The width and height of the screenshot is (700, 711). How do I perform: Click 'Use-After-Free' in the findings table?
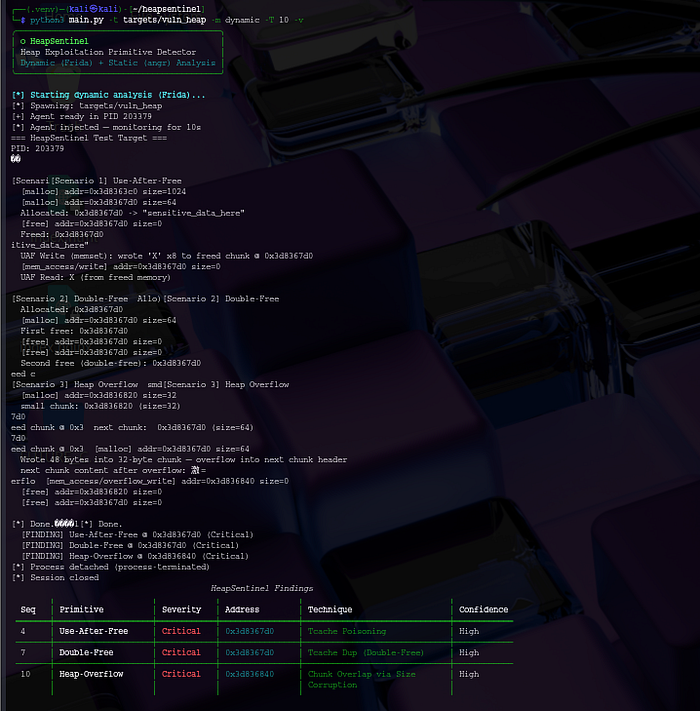pyautogui.click(x=94, y=631)
